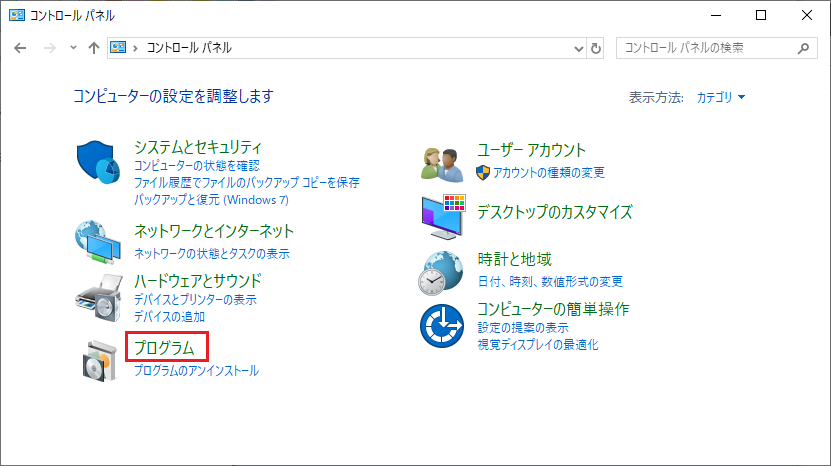Open ファイル履歴でファイルのバックアップ コピーを保存 link
Image resolution: width=831 pixels, height=466 pixels.
click(246, 183)
